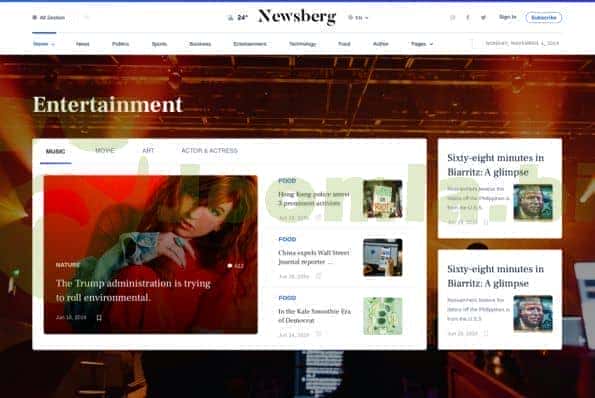Click the weather icon beside 24°

pos(230,17)
